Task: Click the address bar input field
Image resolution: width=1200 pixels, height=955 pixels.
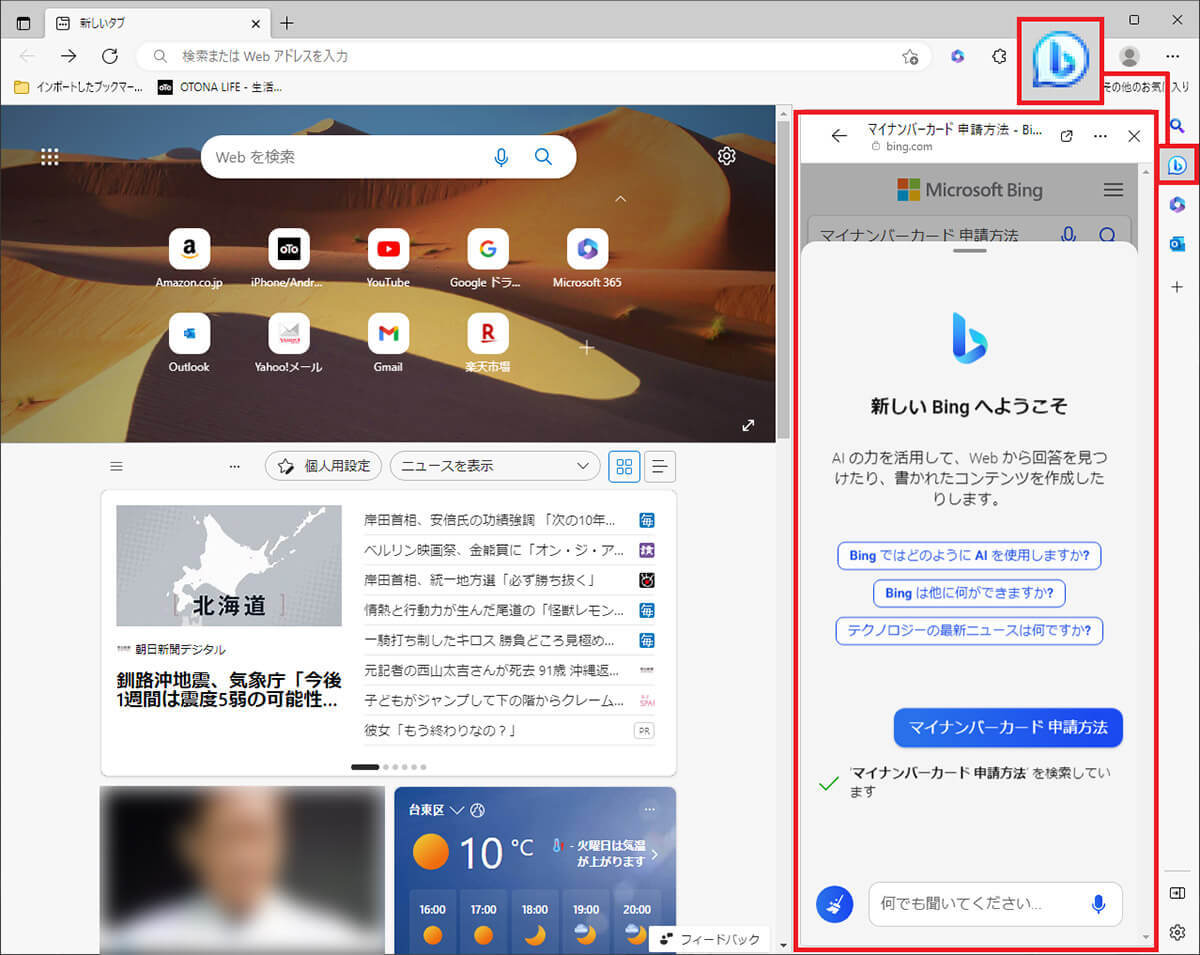Action: (x=534, y=56)
